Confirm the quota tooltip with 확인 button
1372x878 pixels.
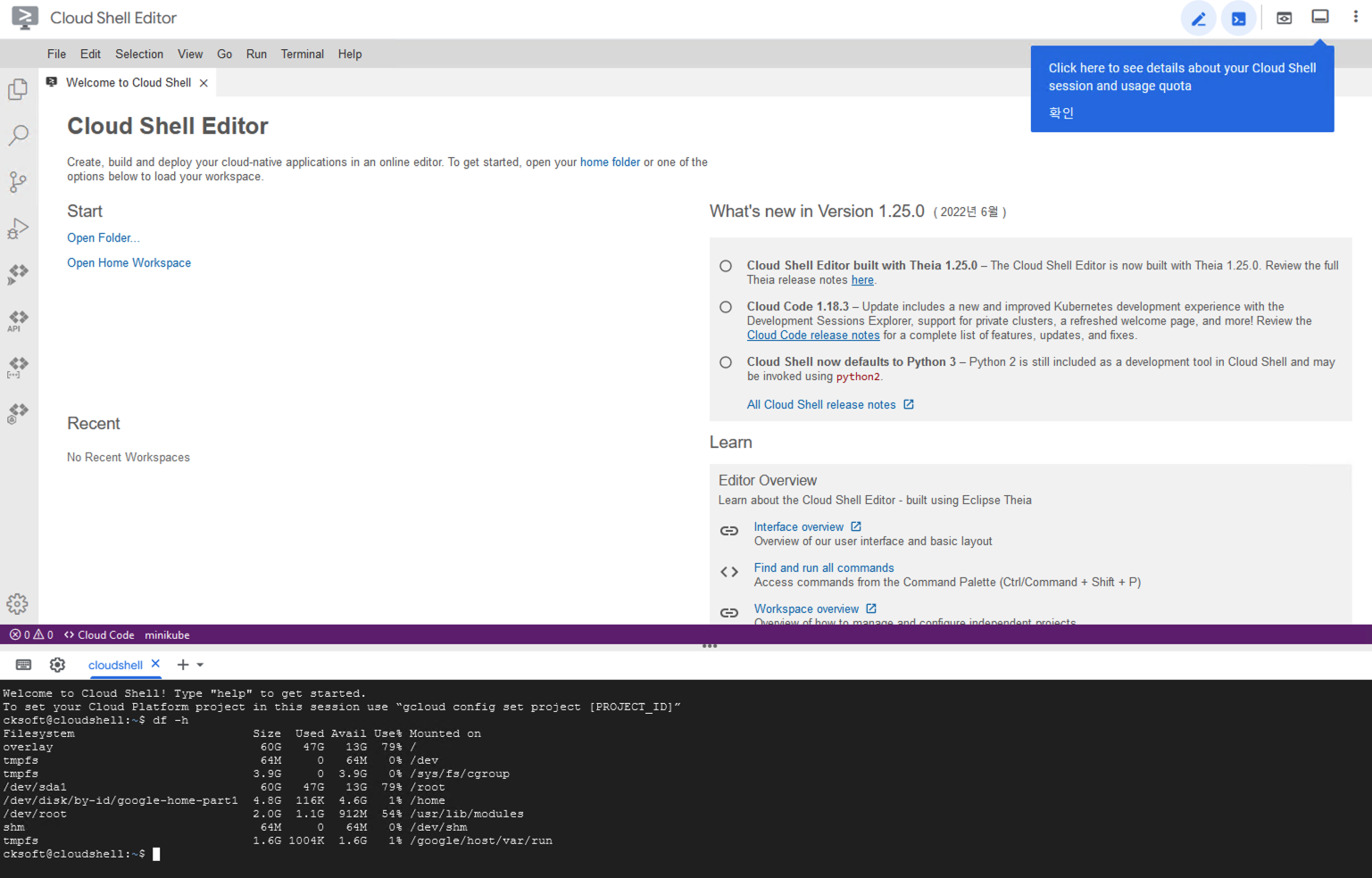point(1061,113)
